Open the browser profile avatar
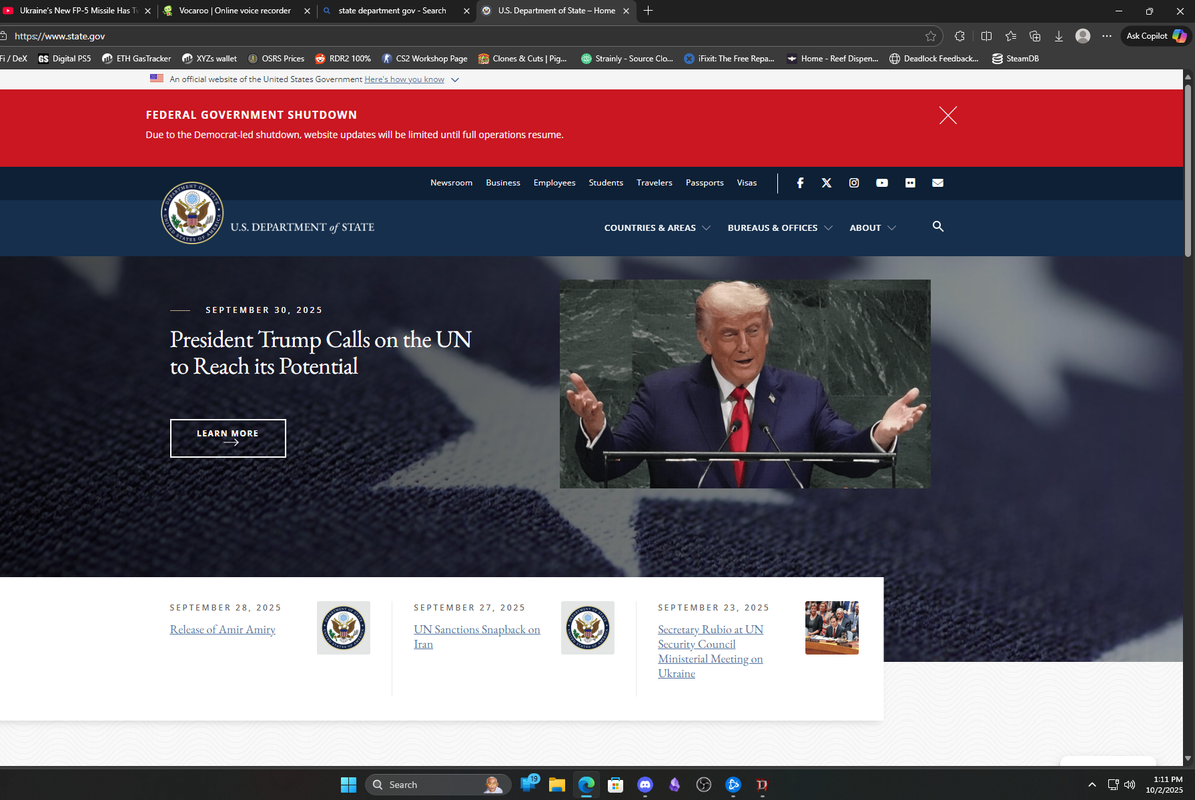 click(x=1082, y=36)
